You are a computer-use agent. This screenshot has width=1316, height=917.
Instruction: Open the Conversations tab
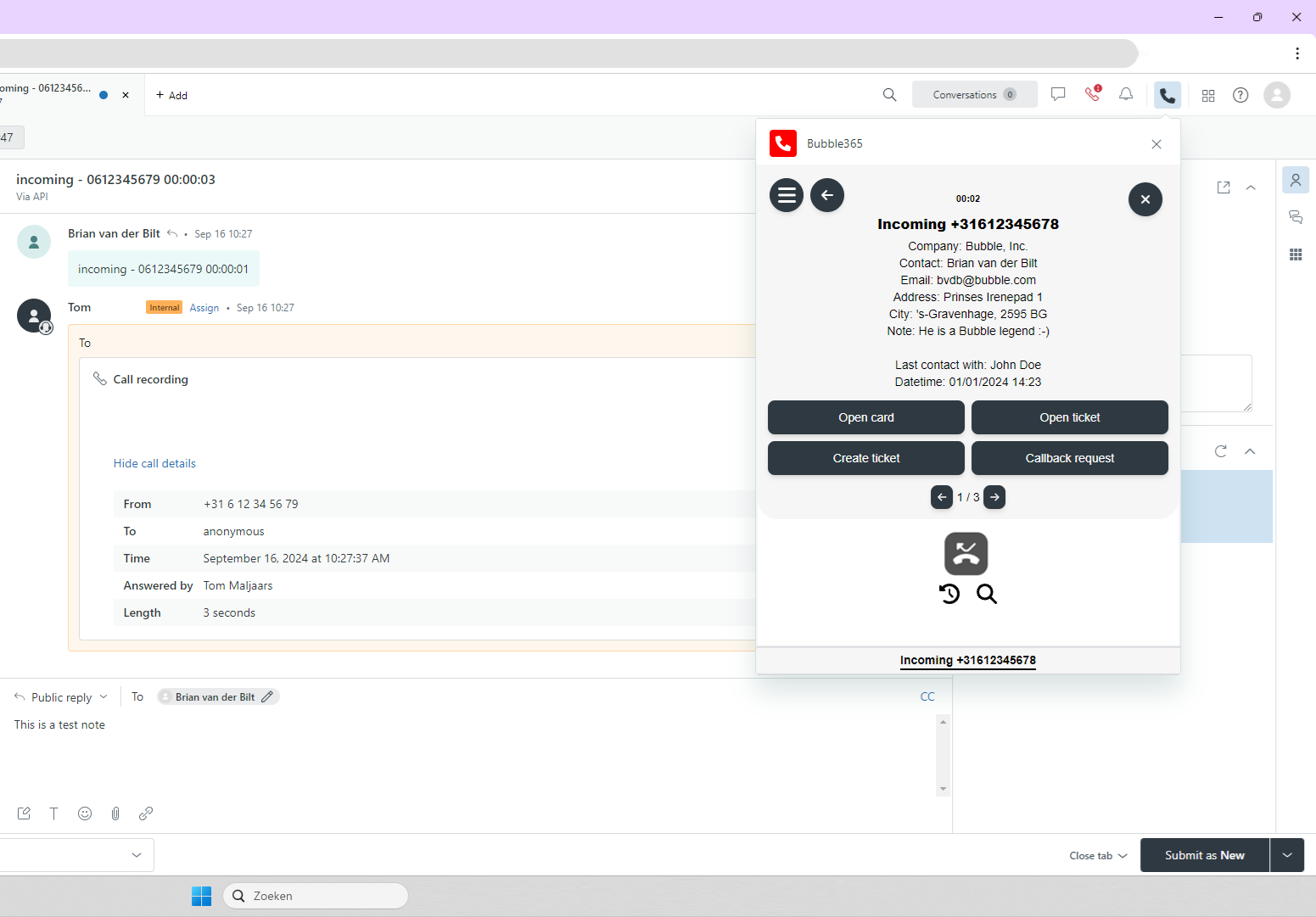point(974,95)
